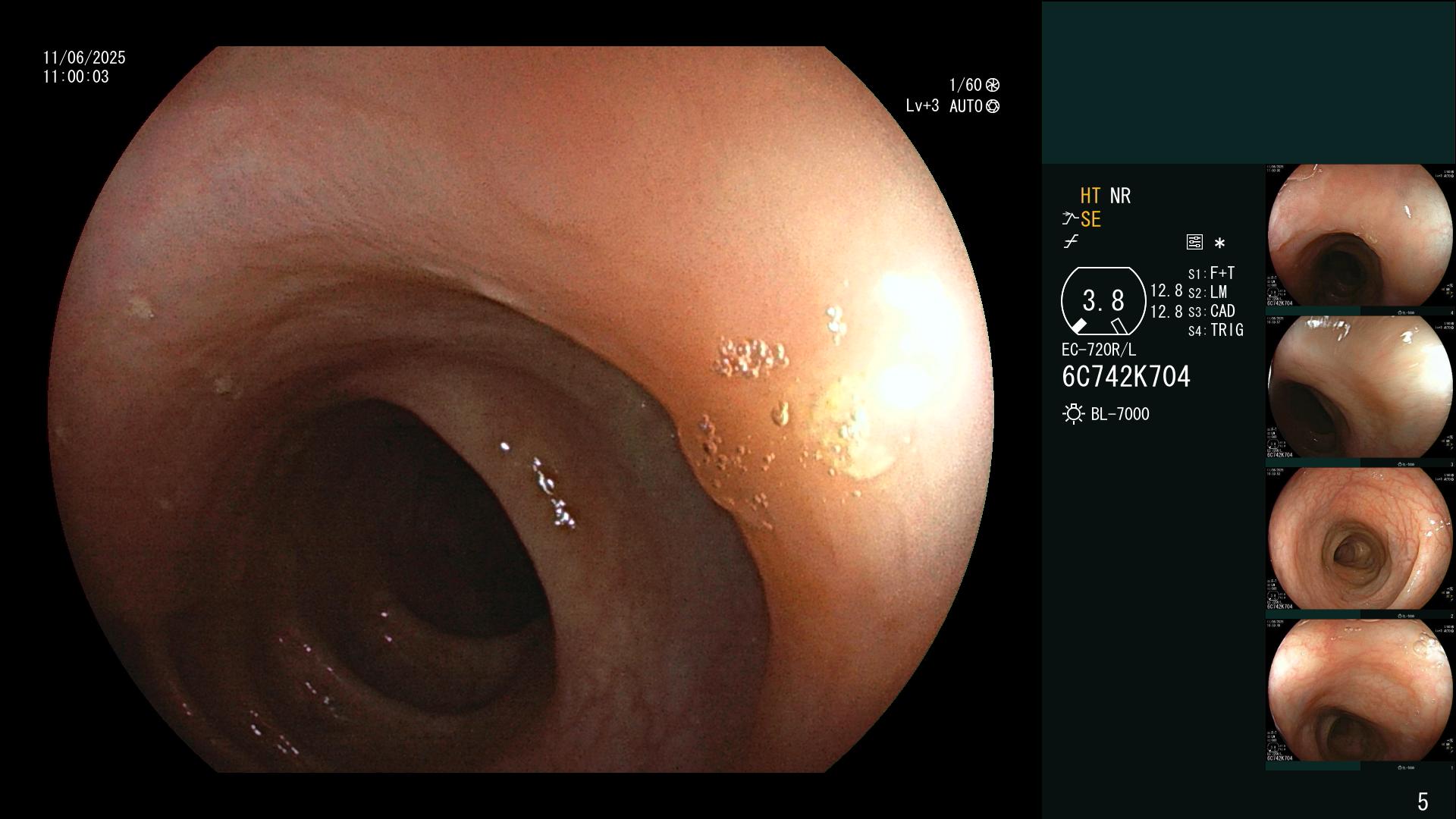Click the AUTO iris mode text

pos(965,106)
